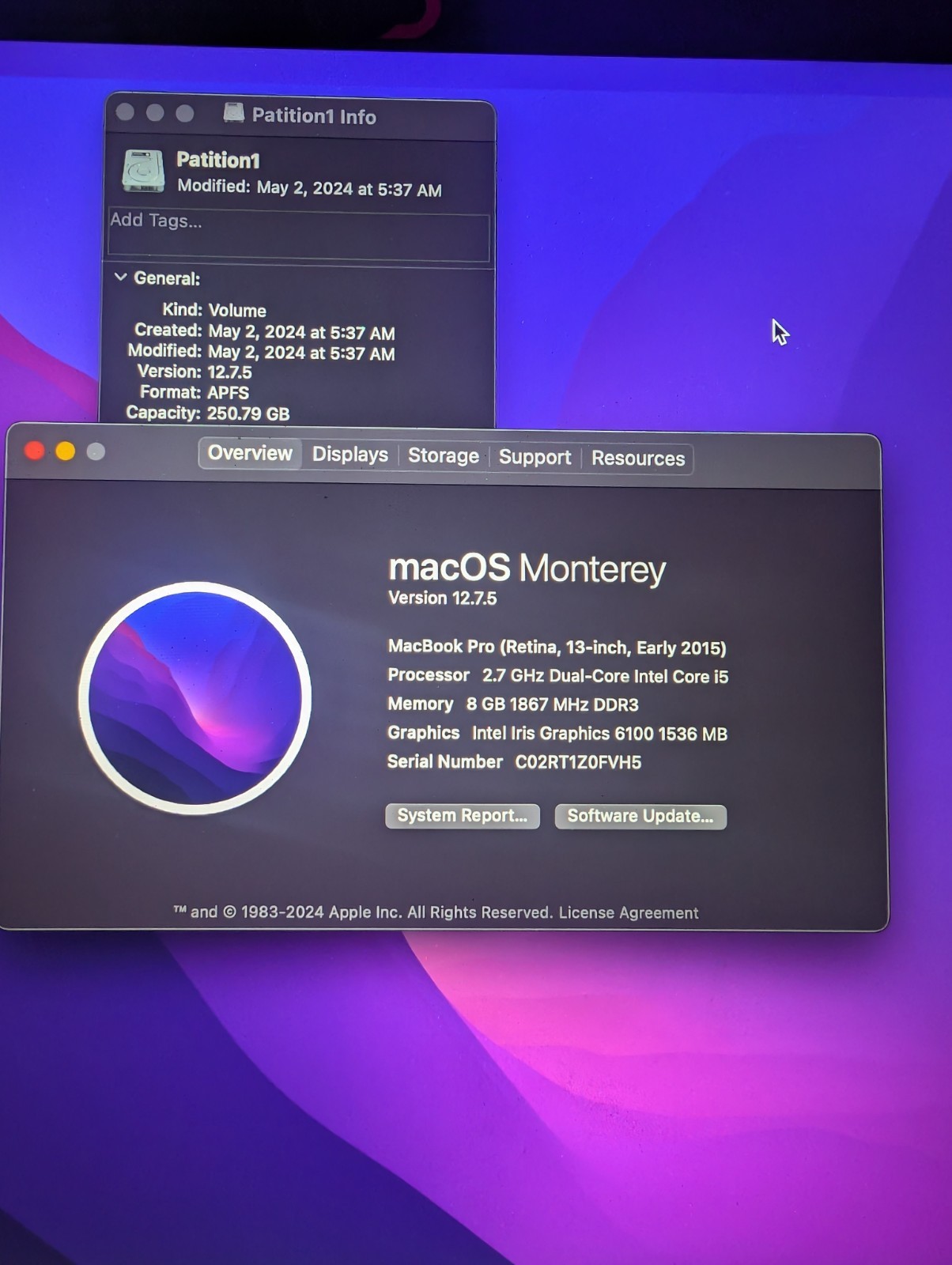
Task: Click the small disk icon in Patition1 Info title bar
Action: point(233,114)
